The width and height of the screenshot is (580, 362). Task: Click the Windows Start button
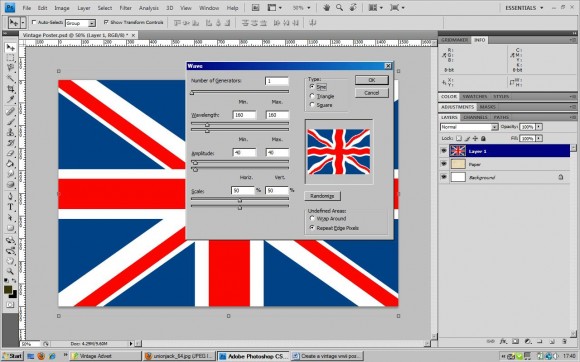tap(12, 356)
